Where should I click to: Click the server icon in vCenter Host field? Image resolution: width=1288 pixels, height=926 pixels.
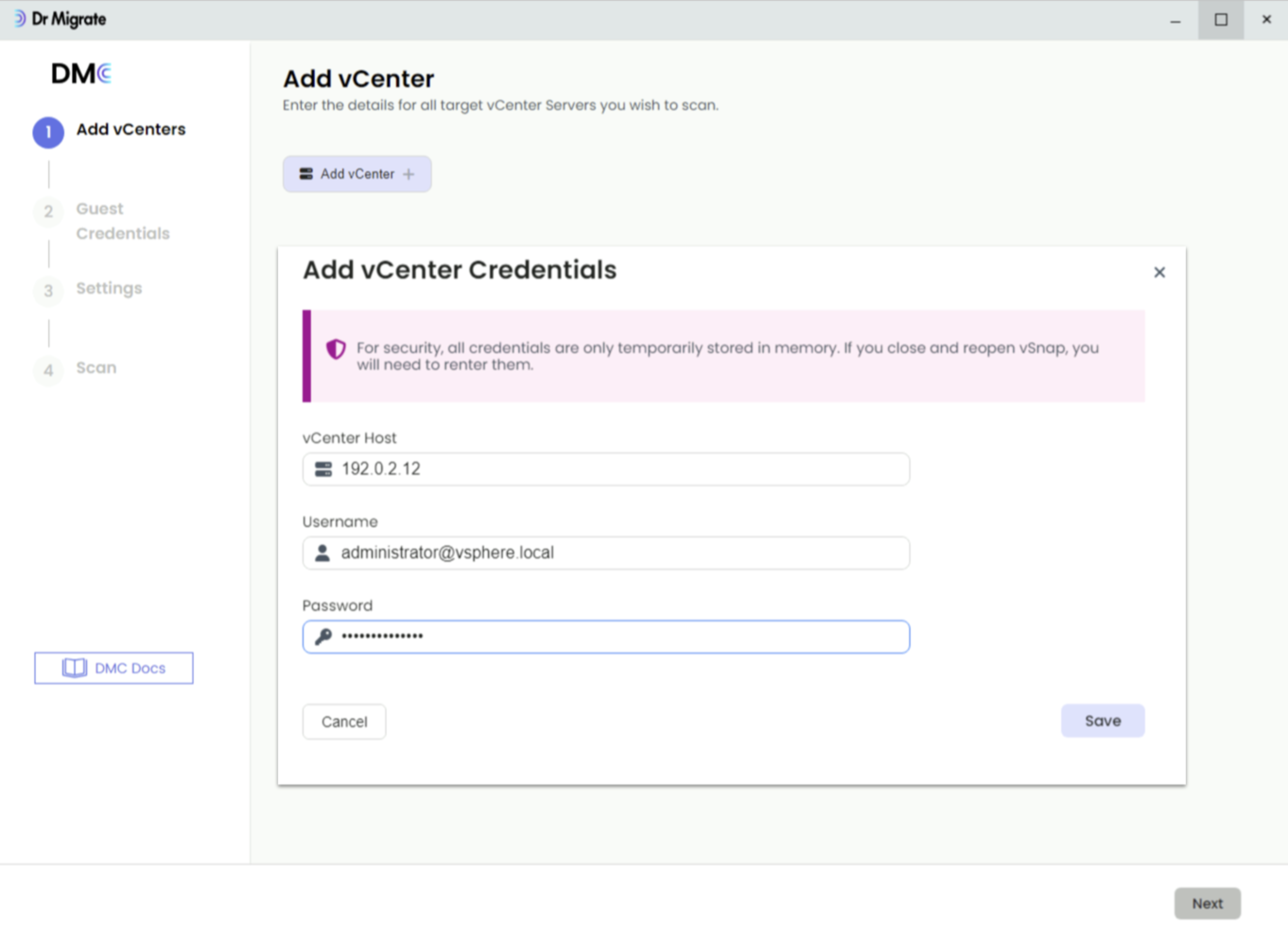tap(323, 469)
